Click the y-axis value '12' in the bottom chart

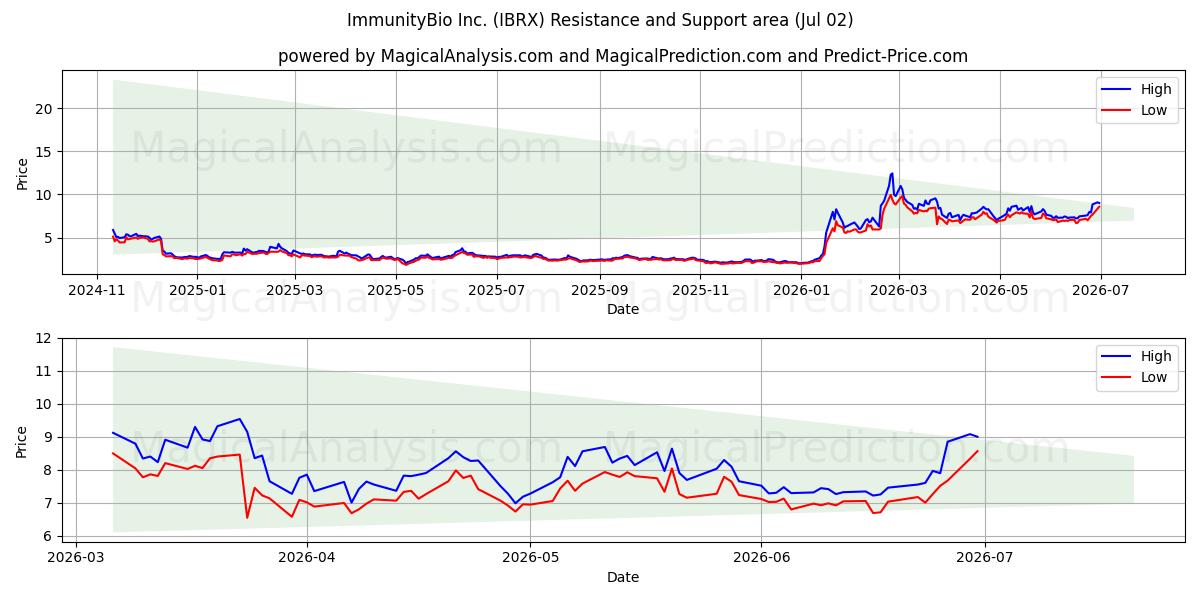45,338
